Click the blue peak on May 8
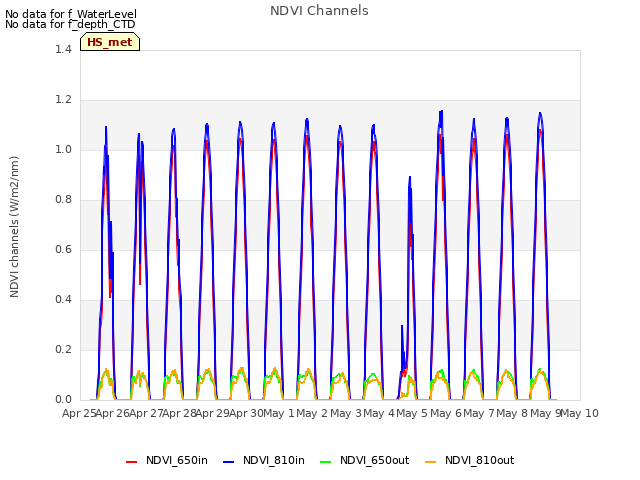 pyautogui.click(x=540, y=113)
